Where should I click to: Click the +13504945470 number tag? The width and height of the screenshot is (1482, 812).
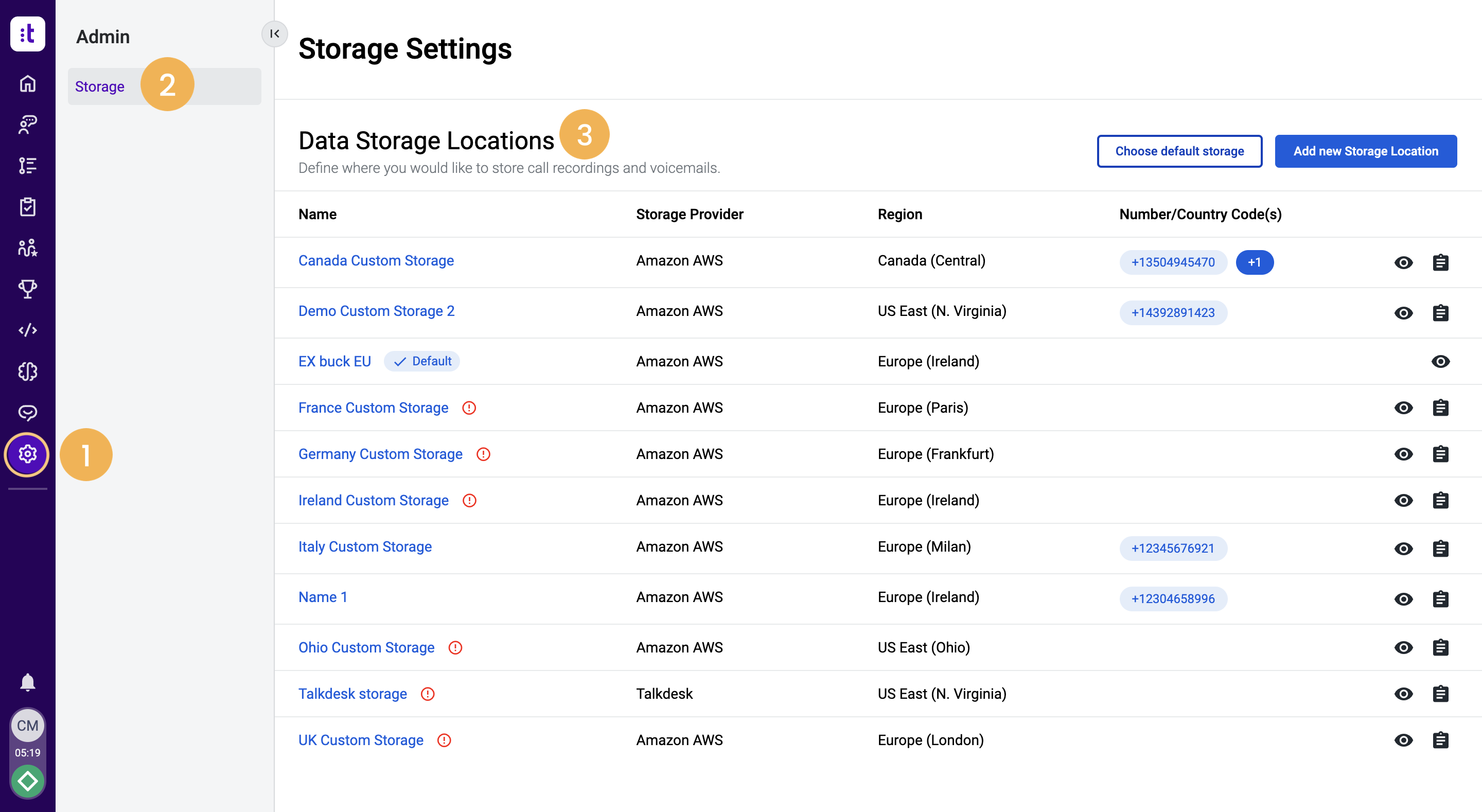coord(1173,262)
